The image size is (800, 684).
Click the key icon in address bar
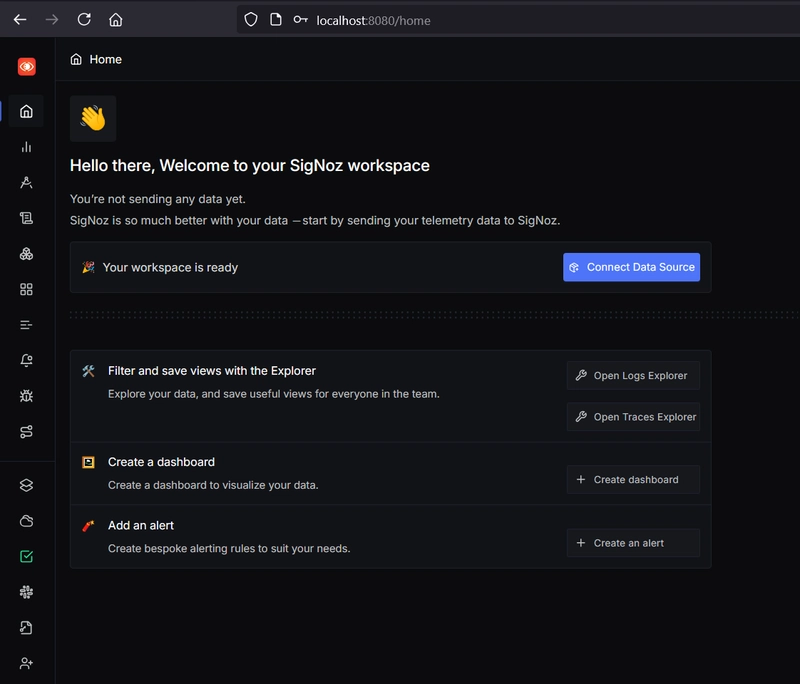coord(301,20)
